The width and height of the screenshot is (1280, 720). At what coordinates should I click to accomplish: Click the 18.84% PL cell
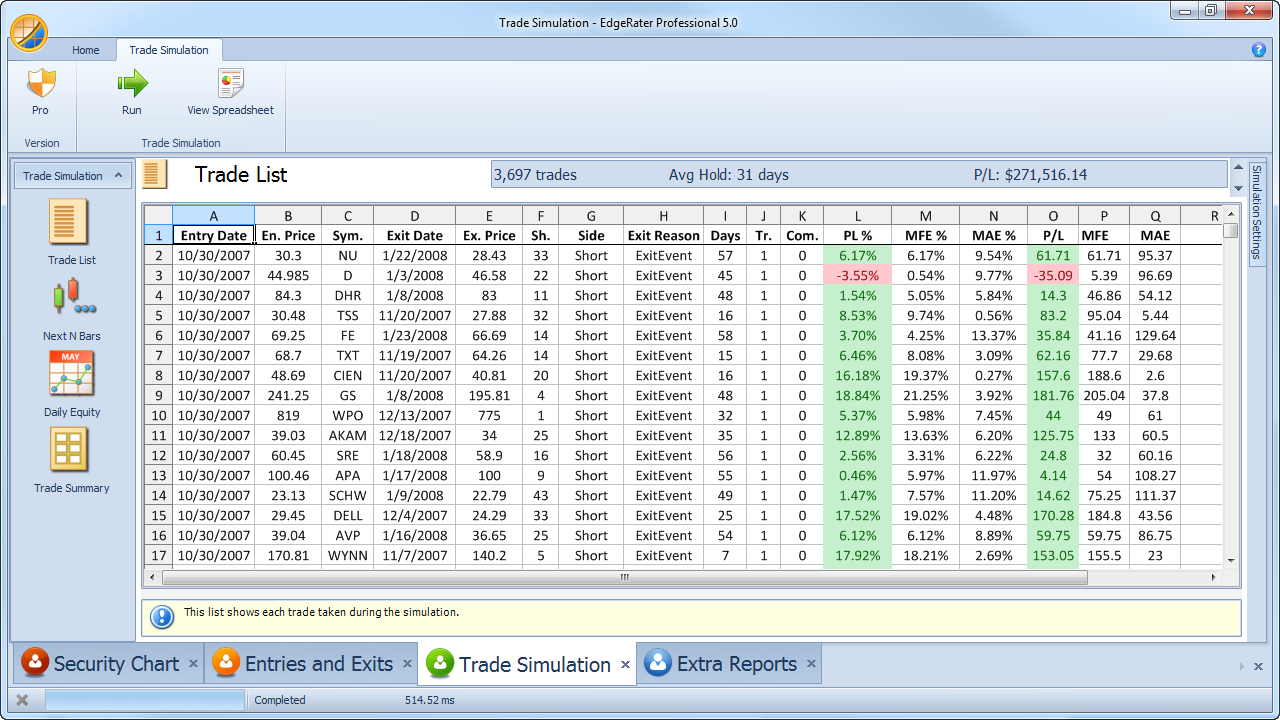(858, 395)
